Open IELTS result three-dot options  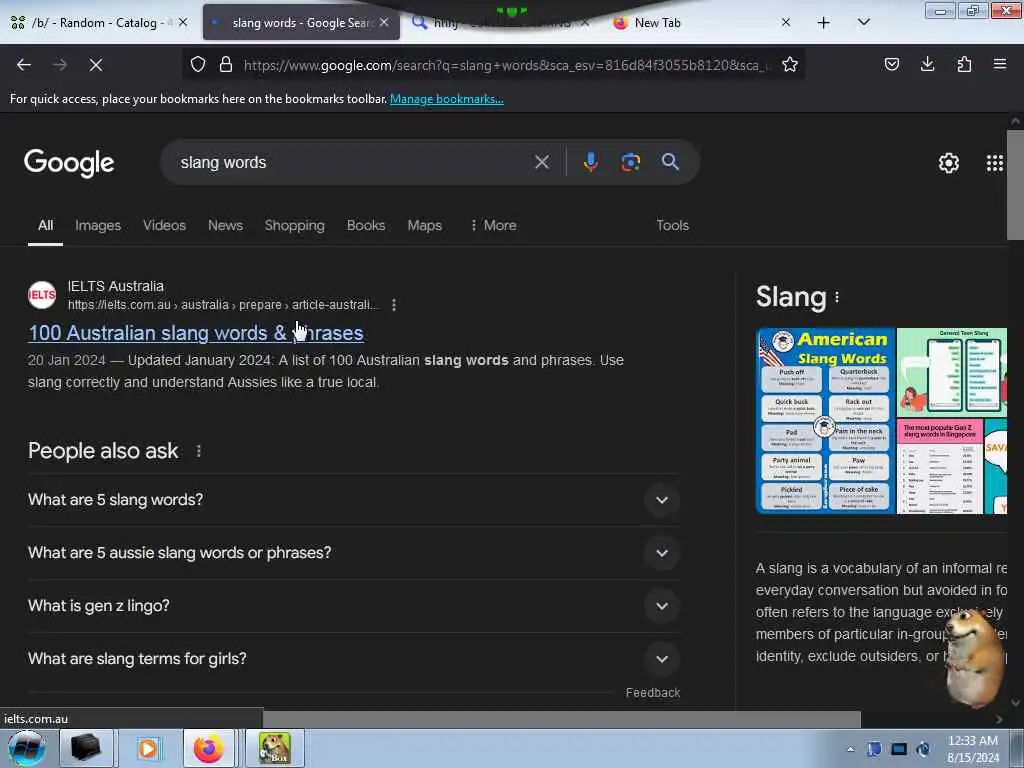[394, 305]
